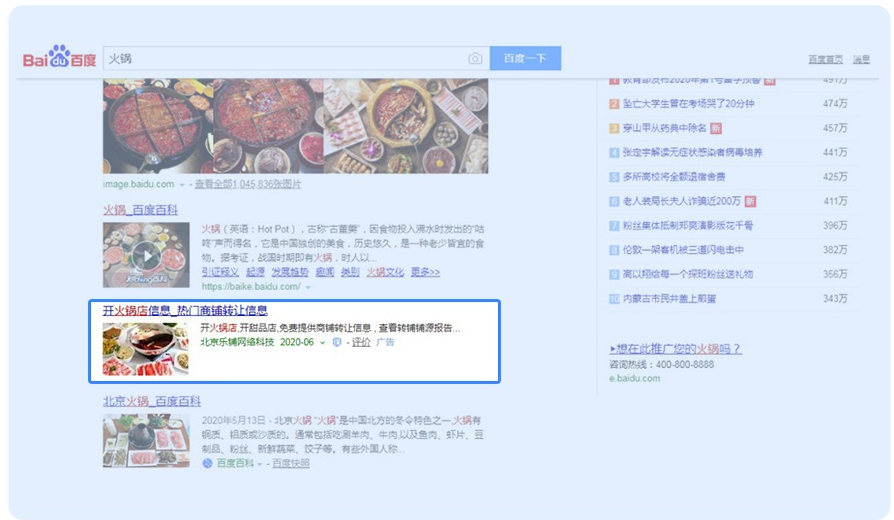
Task: Open 开火锅店信息_热门商铺转让信息 ad title
Action: tap(185, 310)
